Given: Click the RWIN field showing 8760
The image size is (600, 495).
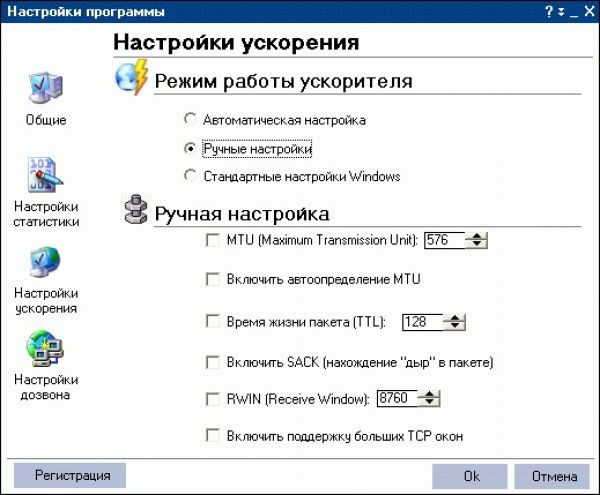Looking at the screenshot, I should [397, 399].
